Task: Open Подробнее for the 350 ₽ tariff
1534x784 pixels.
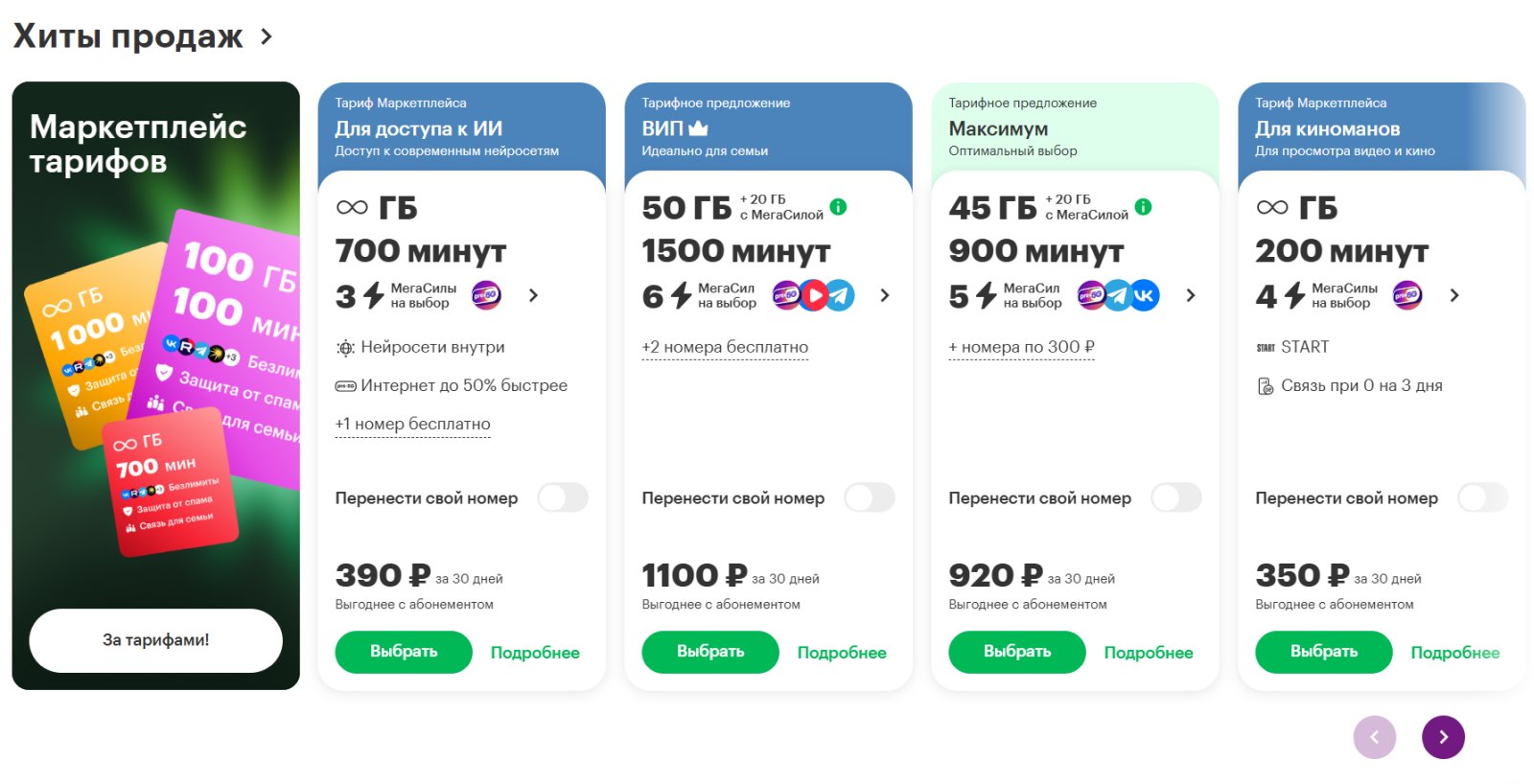Action: click(x=1454, y=653)
